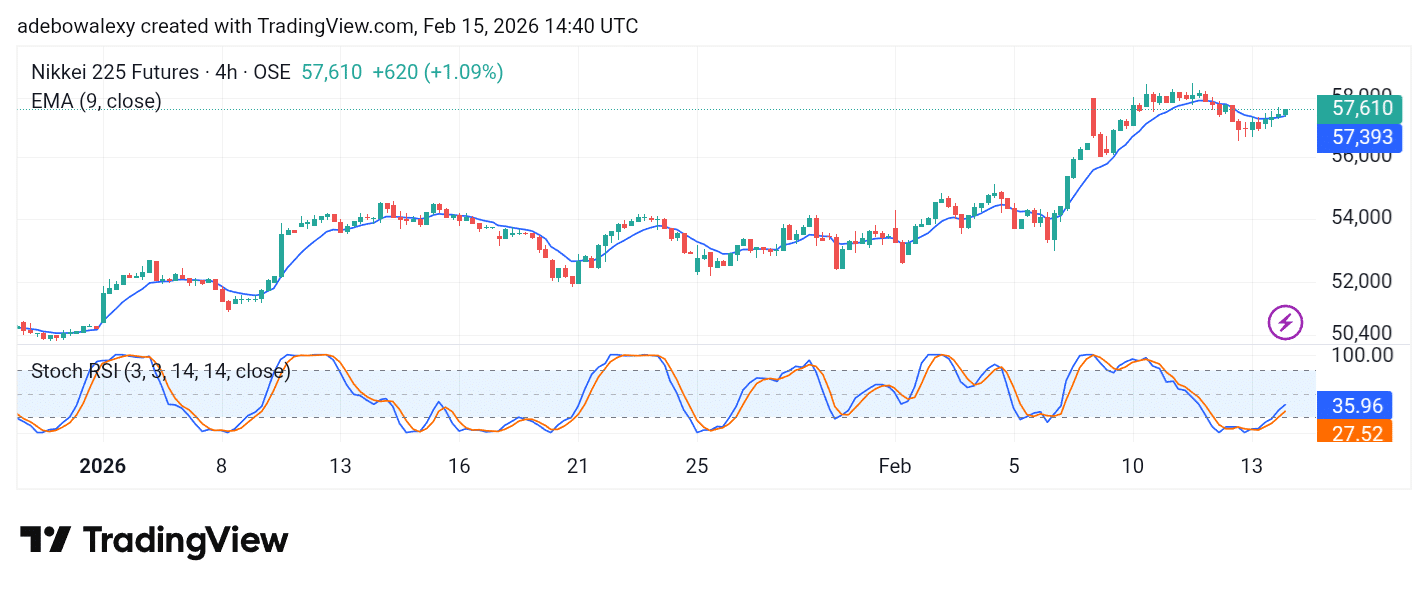Screen dimensions: 1428x591
Task: Select the Nikkei 225 Futures symbol title
Action: pyautogui.click(x=113, y=72)
